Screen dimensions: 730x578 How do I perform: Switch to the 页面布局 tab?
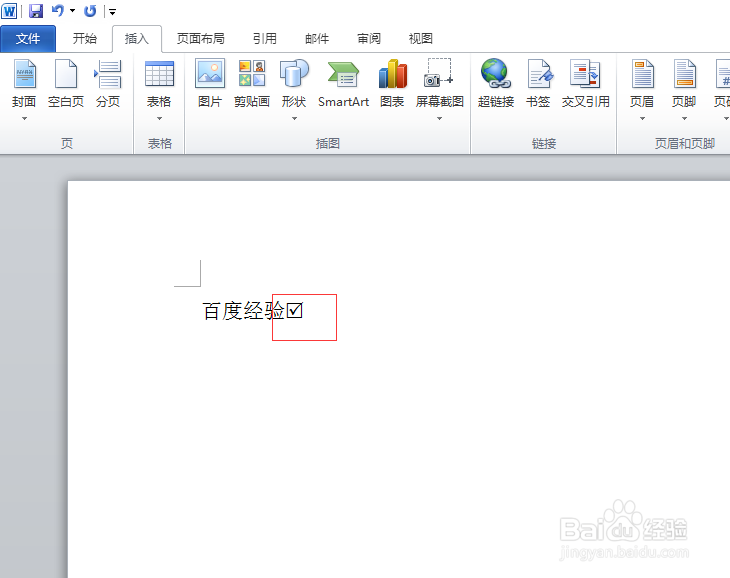(201, 38)
